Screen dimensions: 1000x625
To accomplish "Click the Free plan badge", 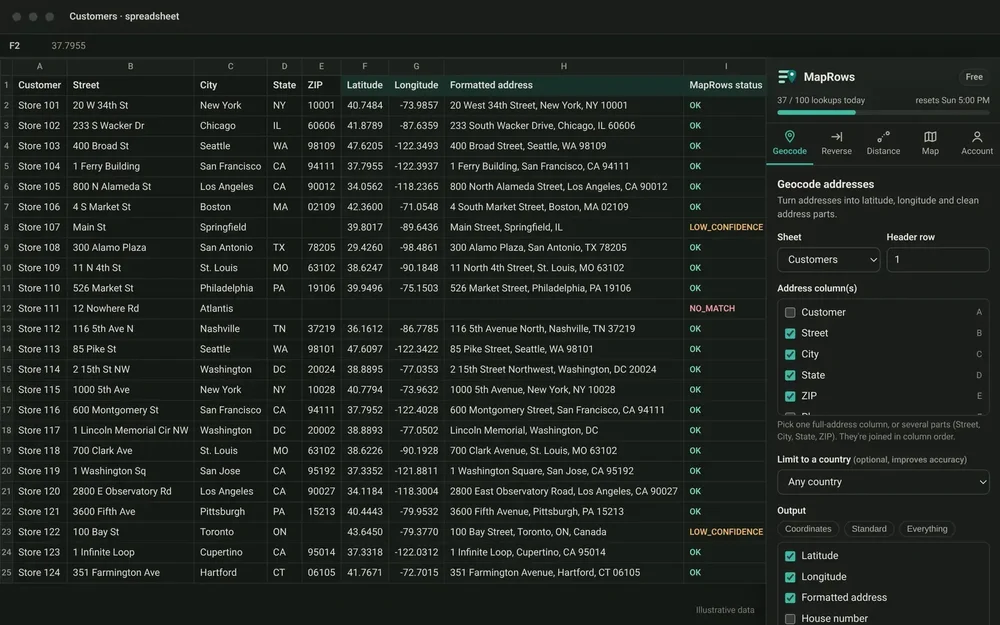I will (974, 77).
